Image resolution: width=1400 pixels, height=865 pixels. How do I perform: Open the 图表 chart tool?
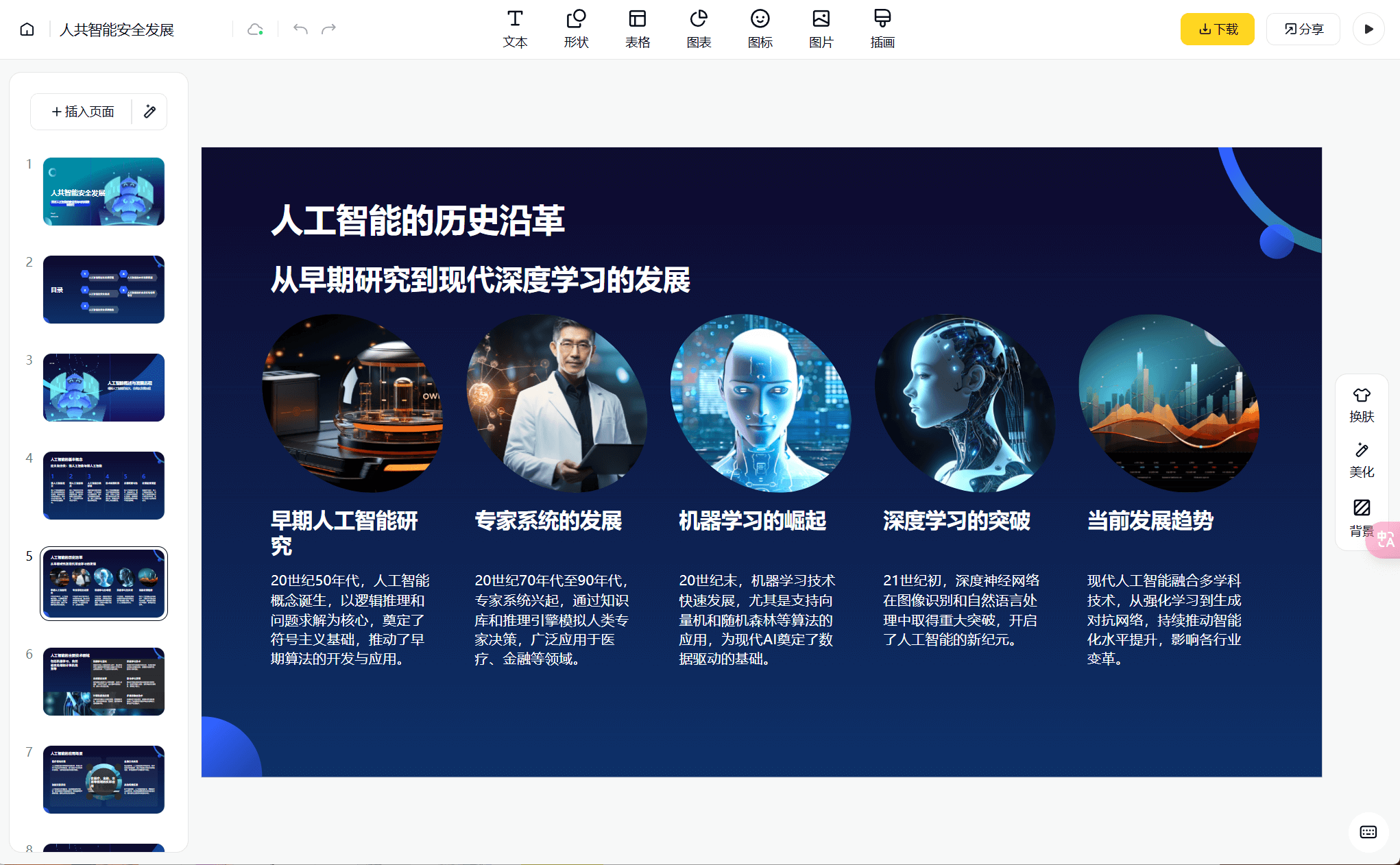[699, 29]
